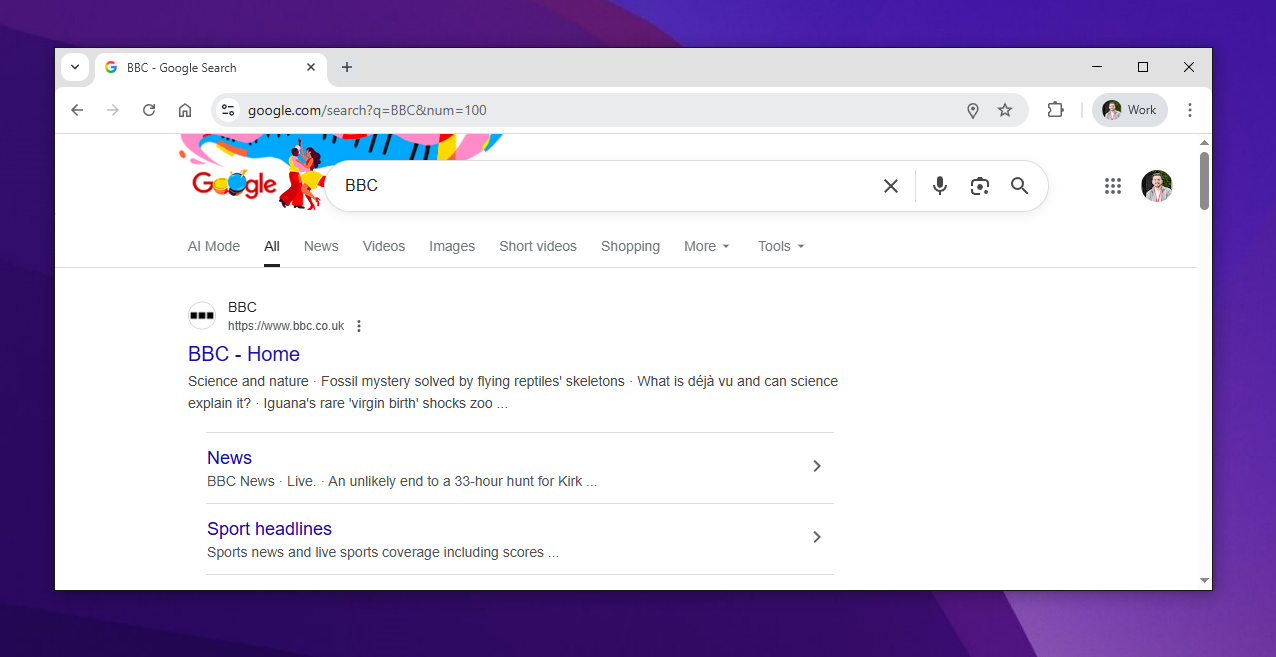This screenshot has height=657, width=1276.
Task: Click the location pin icon in address bar
Action: (972, 110)
